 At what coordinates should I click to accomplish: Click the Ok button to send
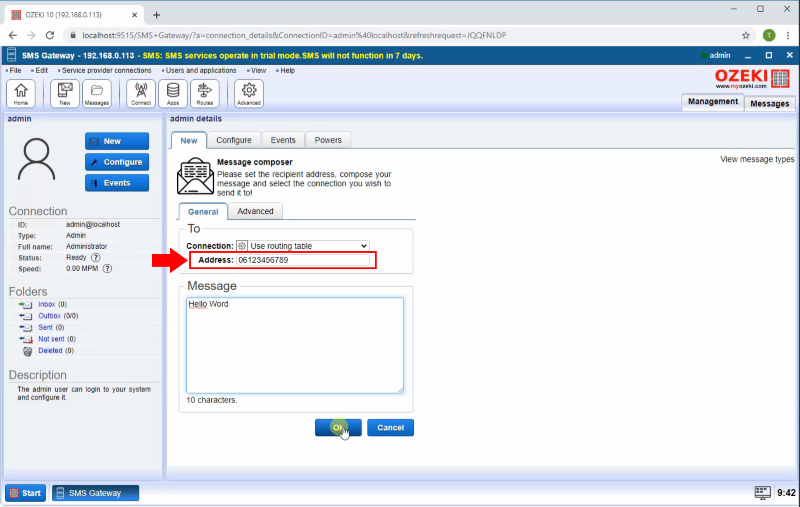[338, 427]
